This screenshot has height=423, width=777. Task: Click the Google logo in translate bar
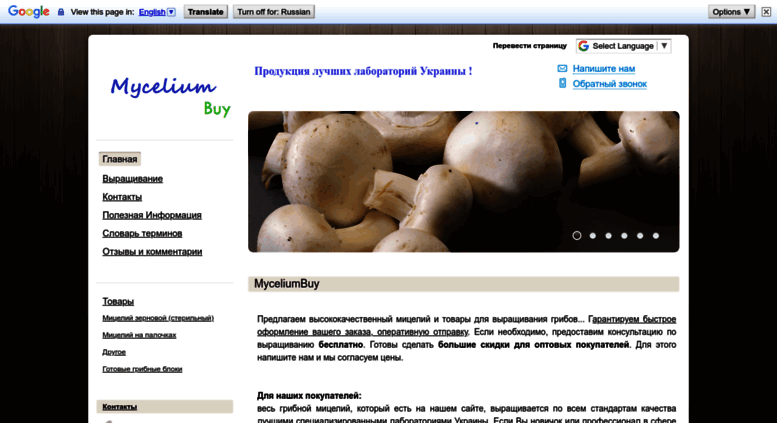29,12
